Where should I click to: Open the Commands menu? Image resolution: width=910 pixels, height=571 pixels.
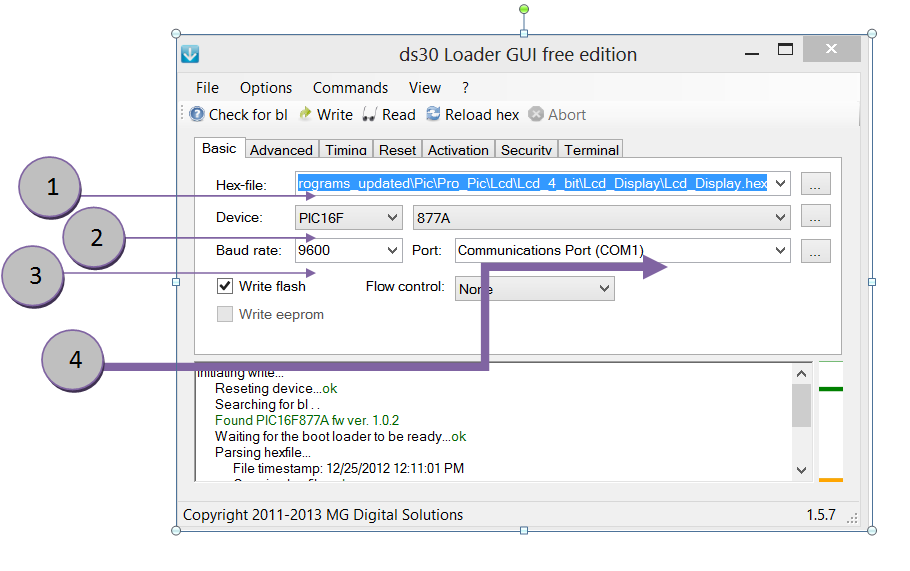tap(350, 88)
